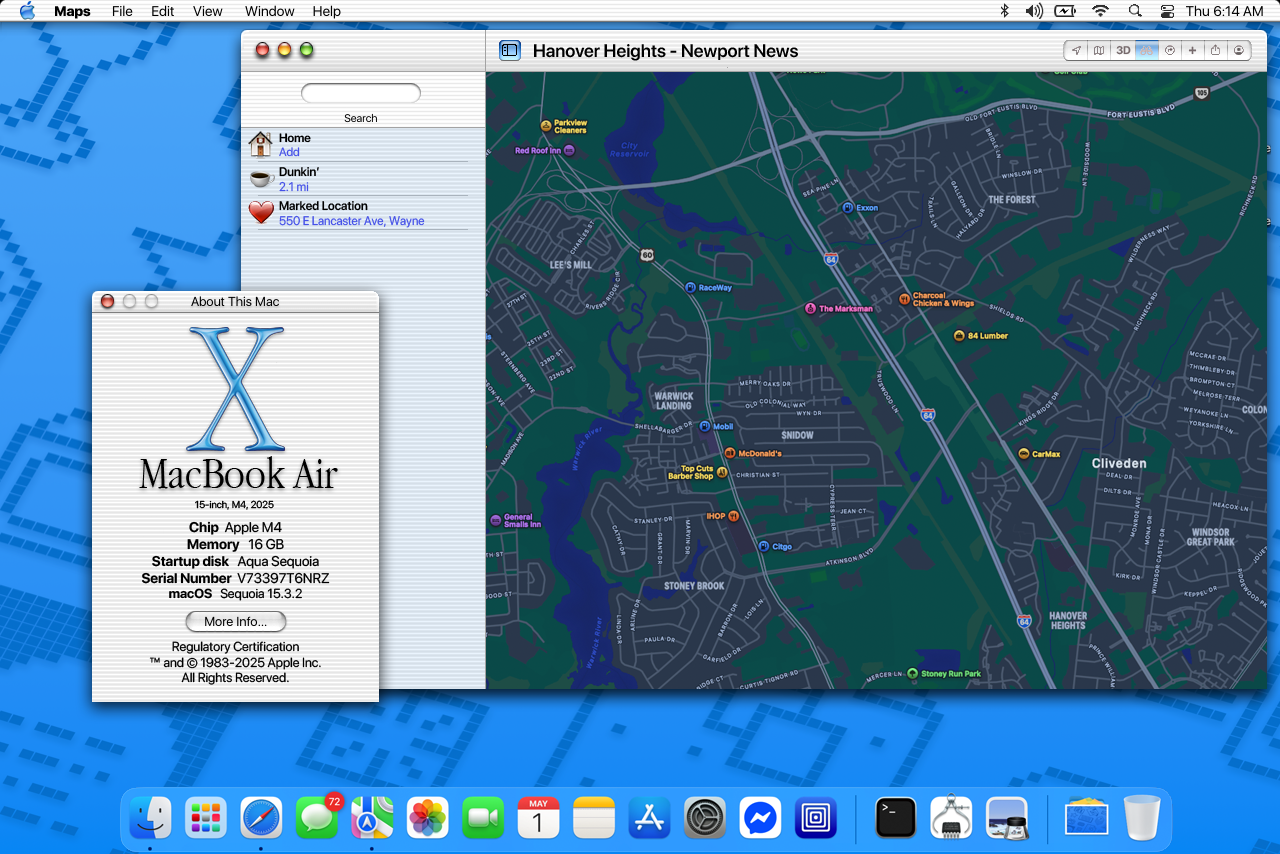Open Messenger from the Dock
The height and width of the screenshot is (854, 1280).
[x=761, y=818]
